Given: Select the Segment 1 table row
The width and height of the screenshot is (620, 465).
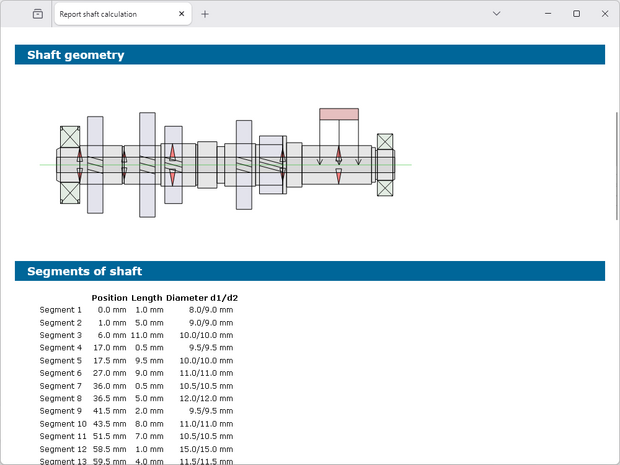Looking at the screenshot, I should (60, 310).
